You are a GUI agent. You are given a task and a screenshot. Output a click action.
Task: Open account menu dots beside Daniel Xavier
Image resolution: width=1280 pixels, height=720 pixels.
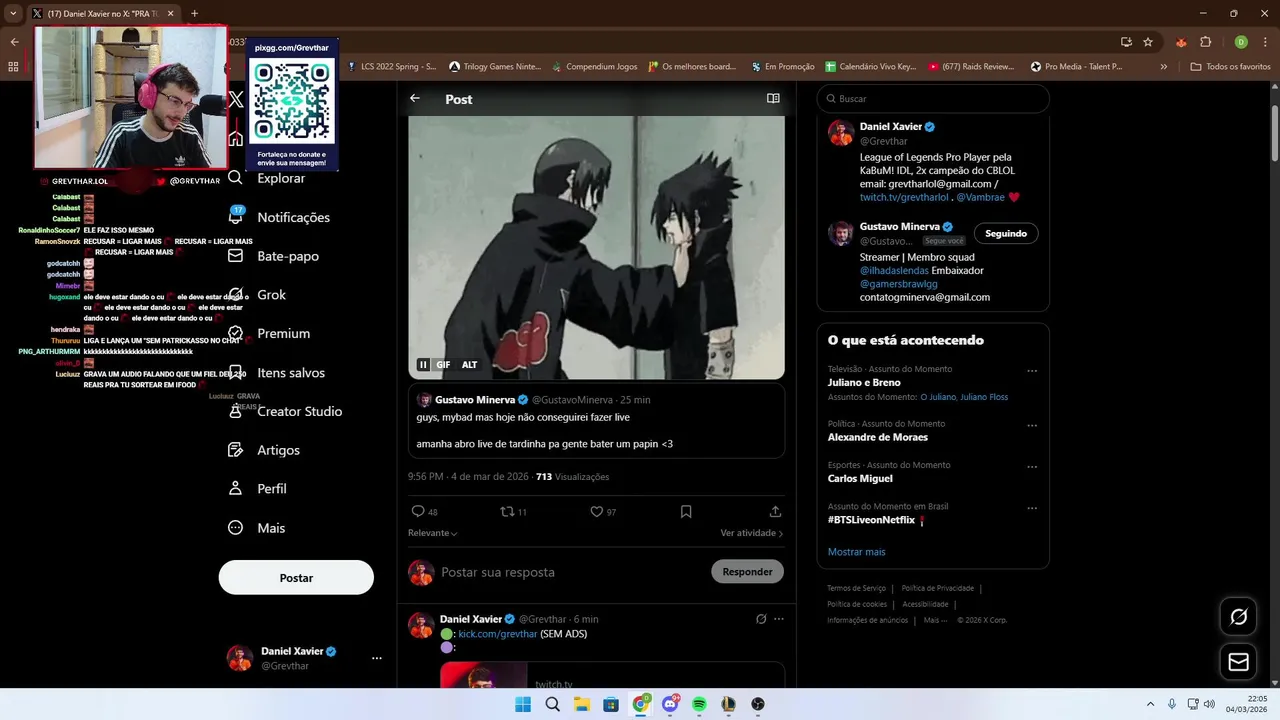pos(377,658)
